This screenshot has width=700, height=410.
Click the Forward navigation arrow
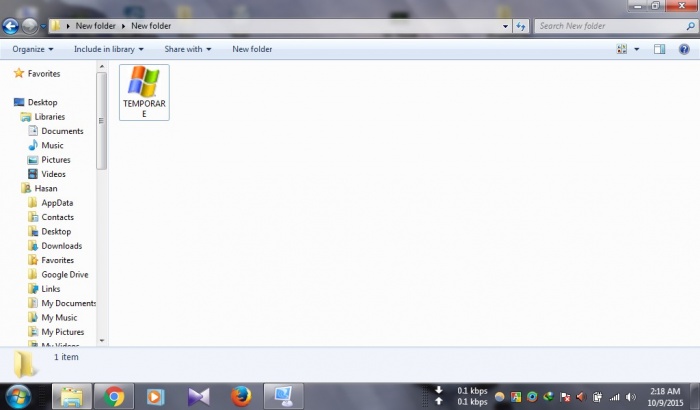(x=29, y=26)
